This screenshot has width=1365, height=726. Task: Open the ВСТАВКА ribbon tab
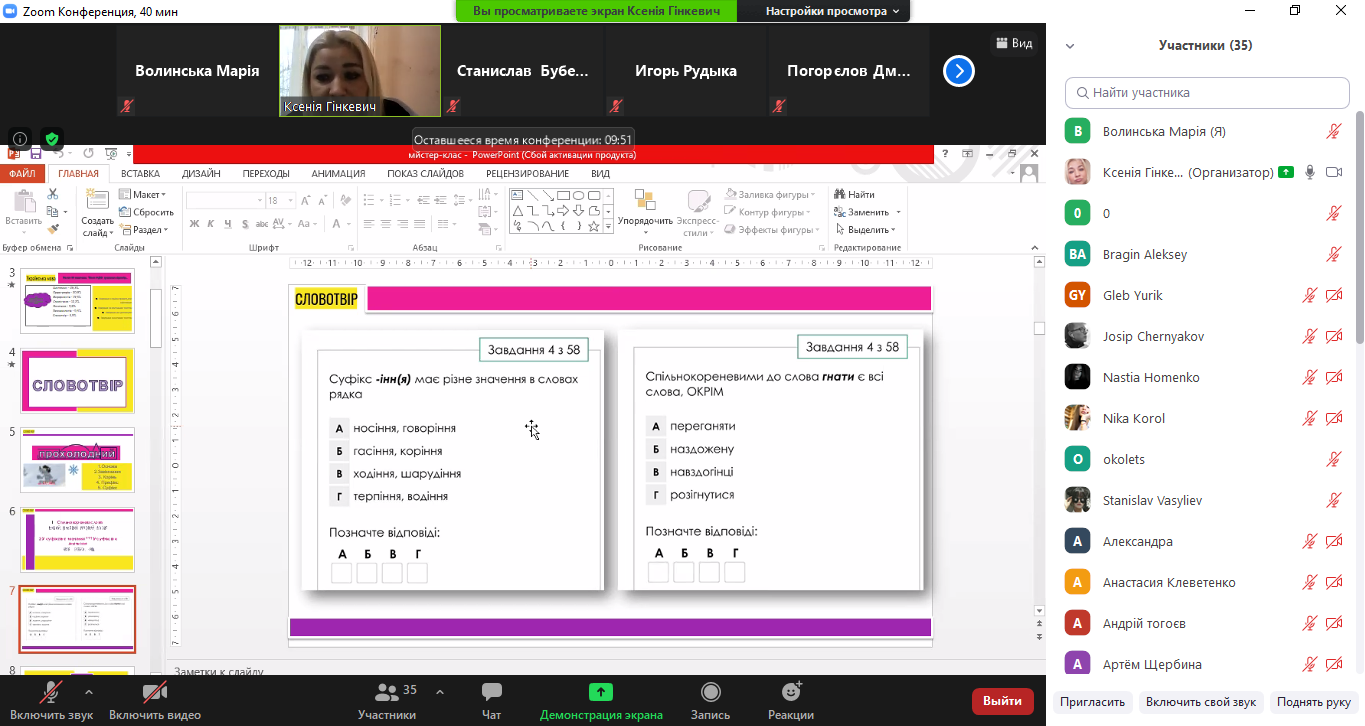[x=140, y=173]
